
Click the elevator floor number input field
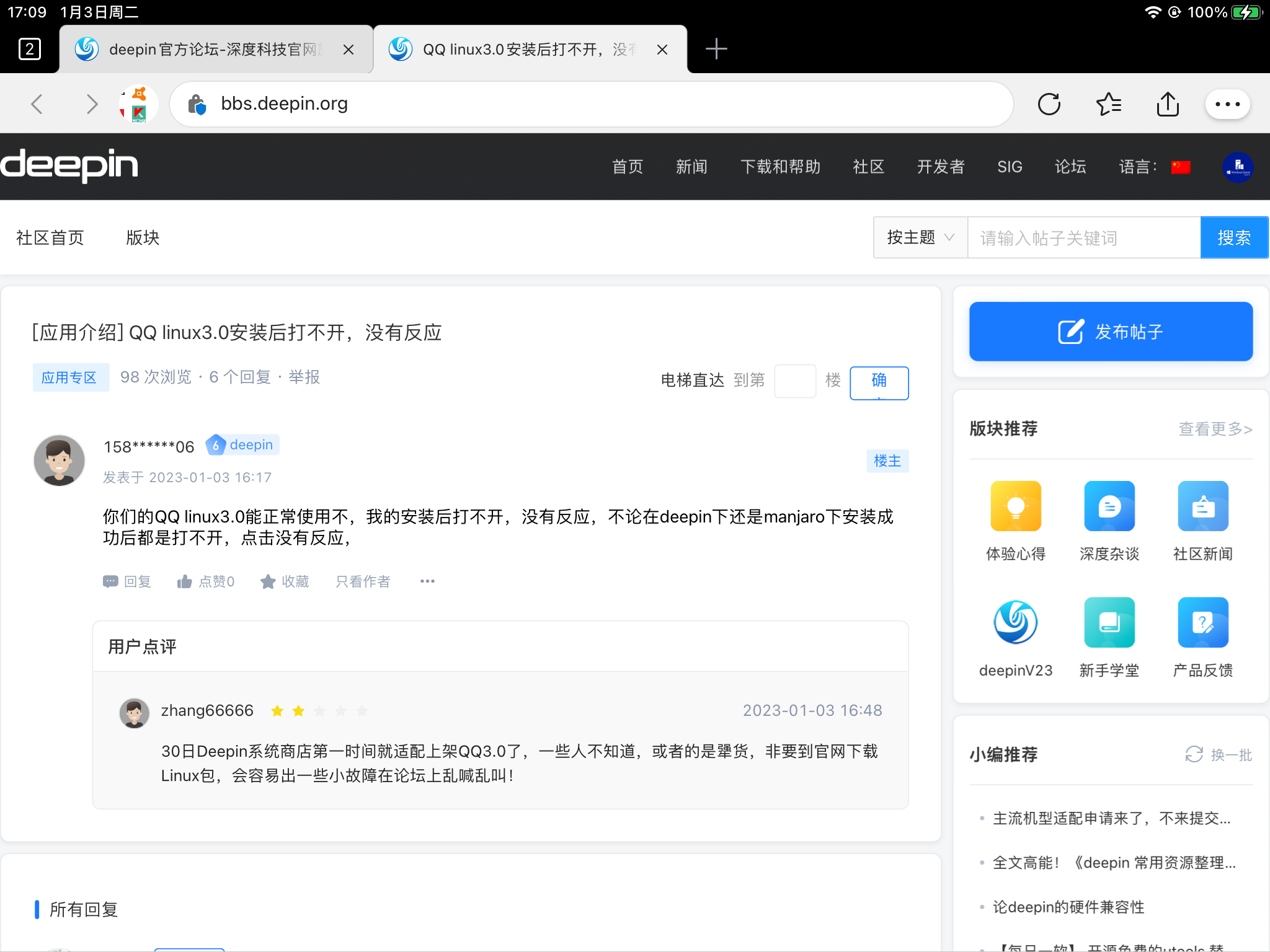796,381
